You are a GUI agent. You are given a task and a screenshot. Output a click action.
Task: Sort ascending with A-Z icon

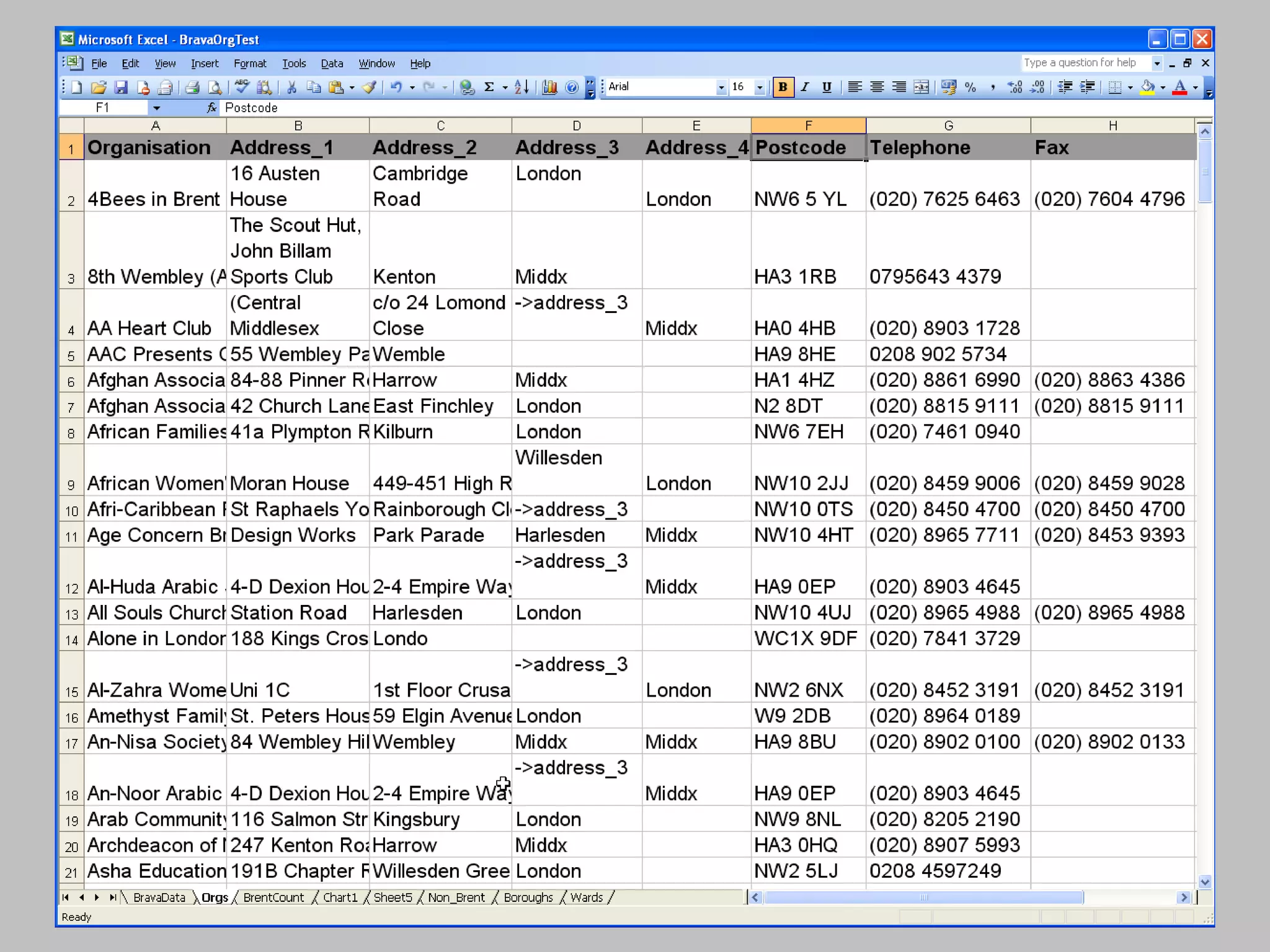click(x=522, y=87)
